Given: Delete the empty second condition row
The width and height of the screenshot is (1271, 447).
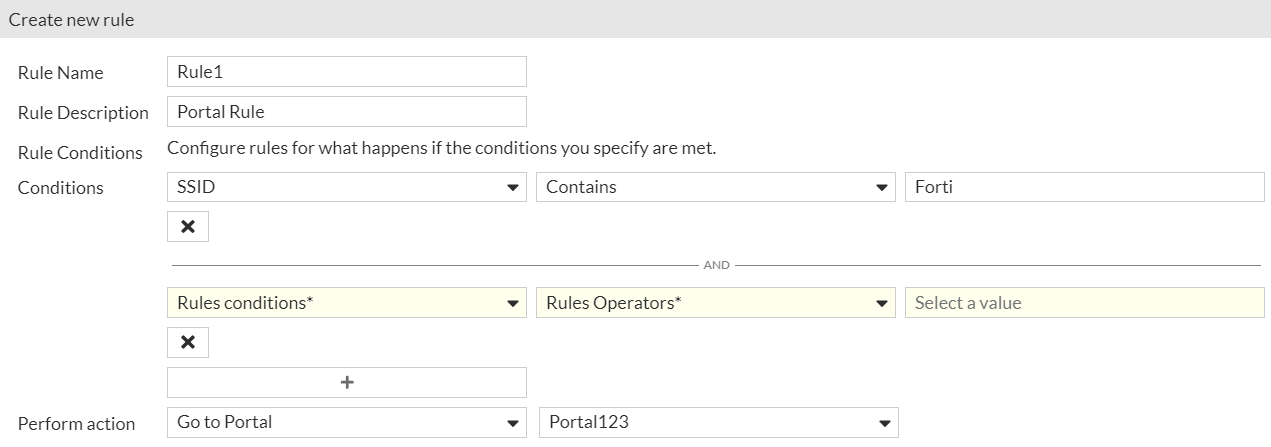Looking at the screenshot, I should coord(187,343).
